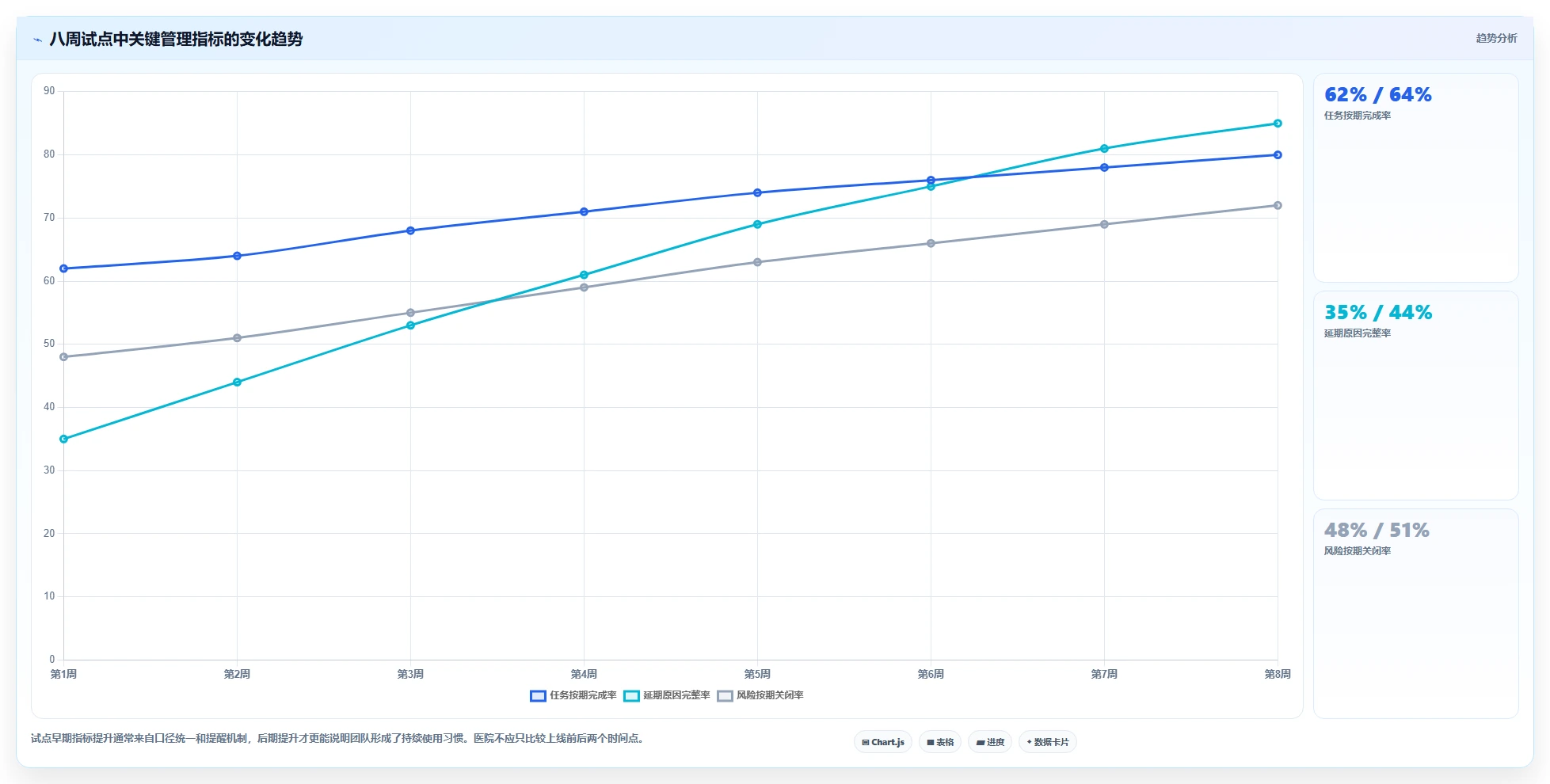Click the 62% / 64% stat value
Image resolution: width=1550 pixels, height=784 pixels.
click(x=1378, y=95)
